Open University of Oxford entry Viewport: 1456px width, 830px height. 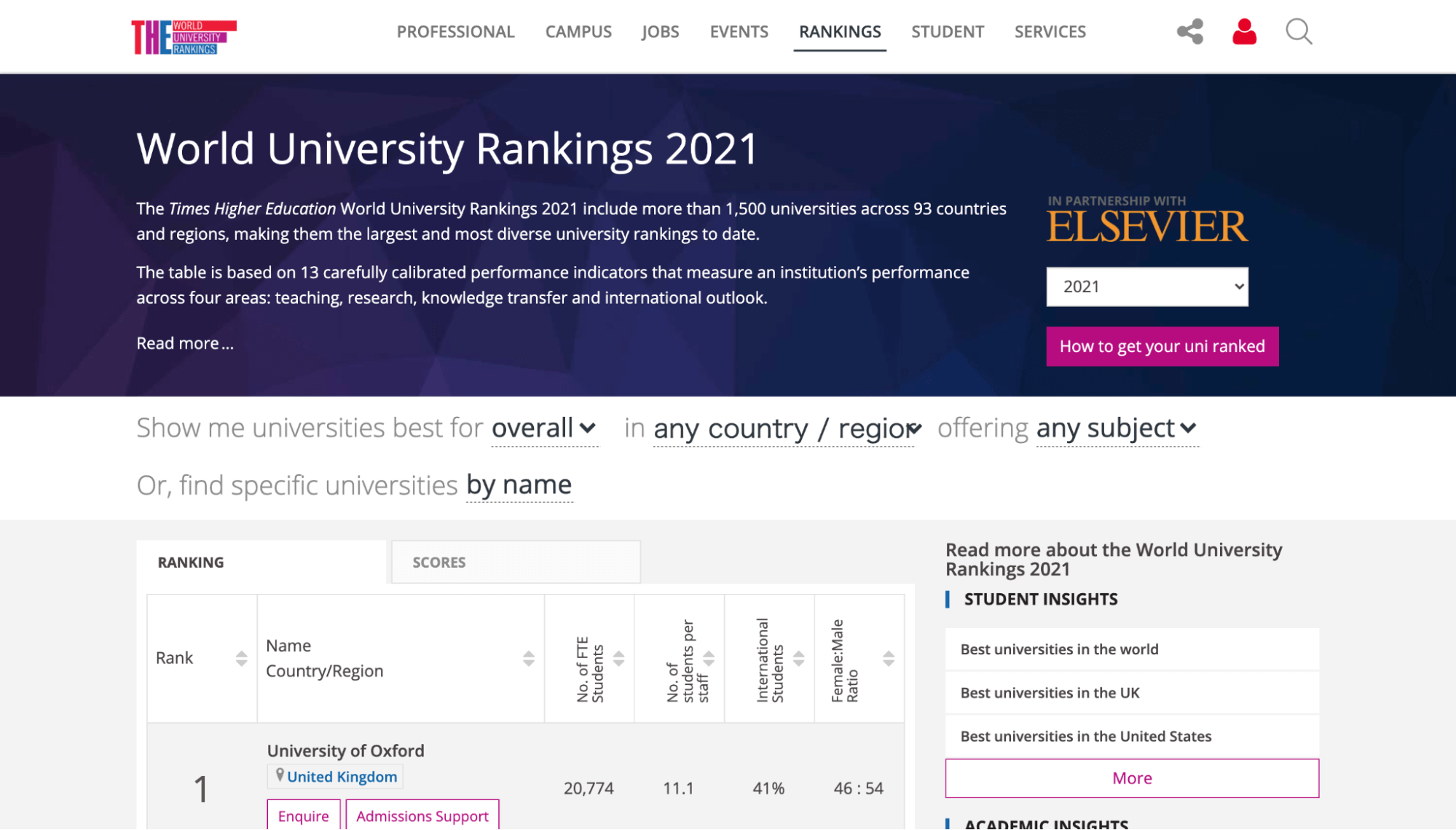345,751
